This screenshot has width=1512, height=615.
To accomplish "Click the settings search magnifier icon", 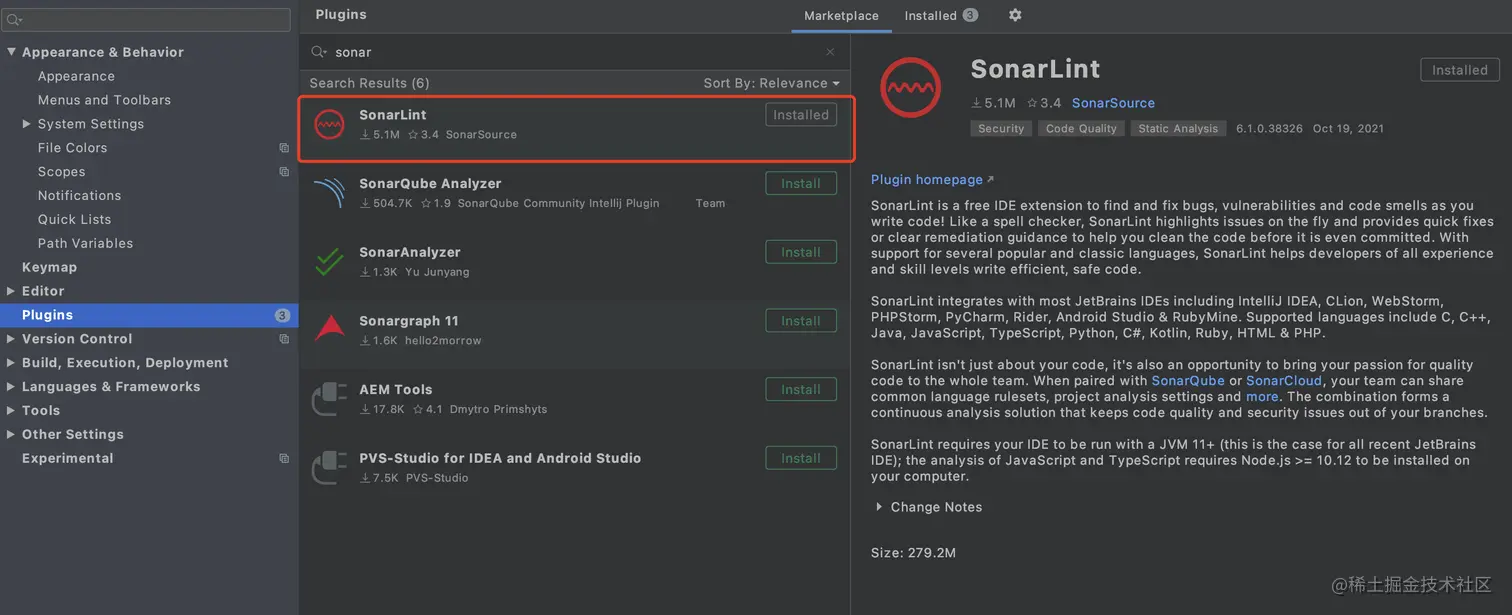I will pos(15,20).
